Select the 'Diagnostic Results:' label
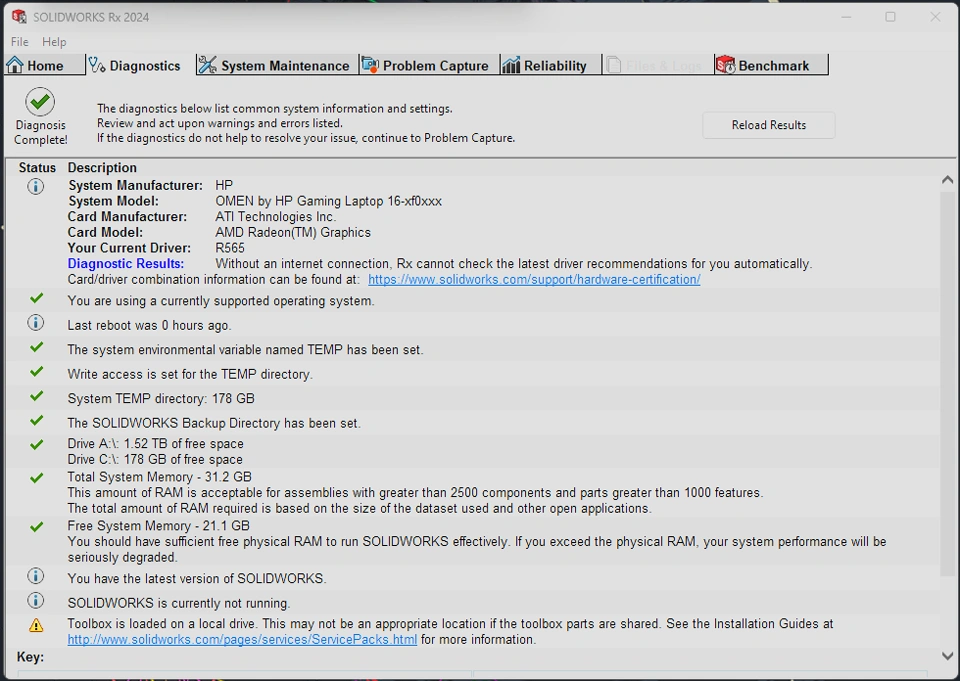The height and width of the screenshot is (681, 960). [126, 264]
